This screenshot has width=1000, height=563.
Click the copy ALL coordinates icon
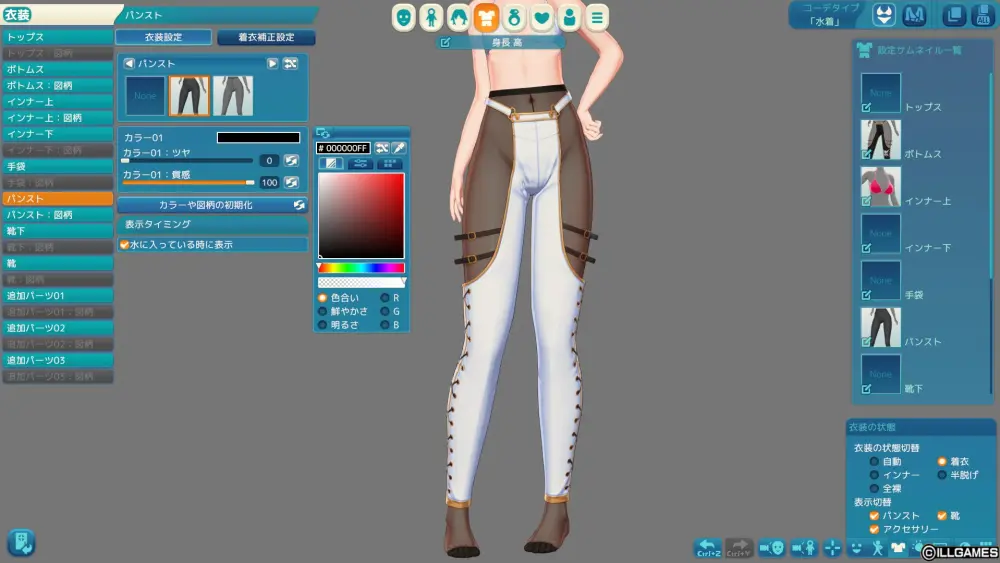tap(983, 15)
